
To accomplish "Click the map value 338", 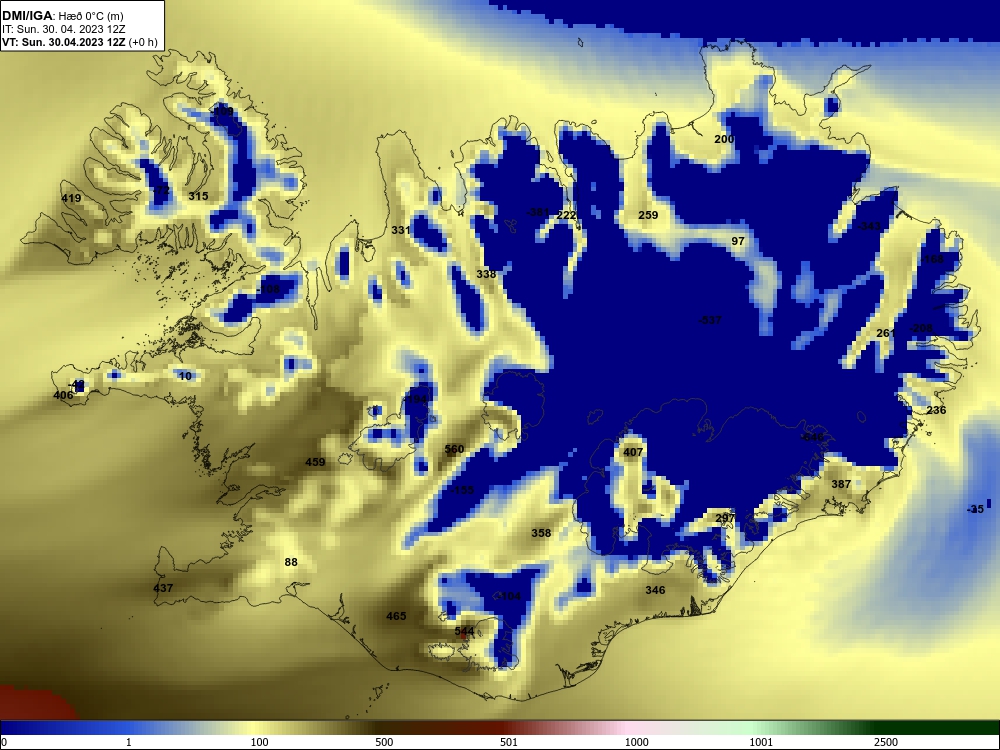I will click(x=486, y=274).
